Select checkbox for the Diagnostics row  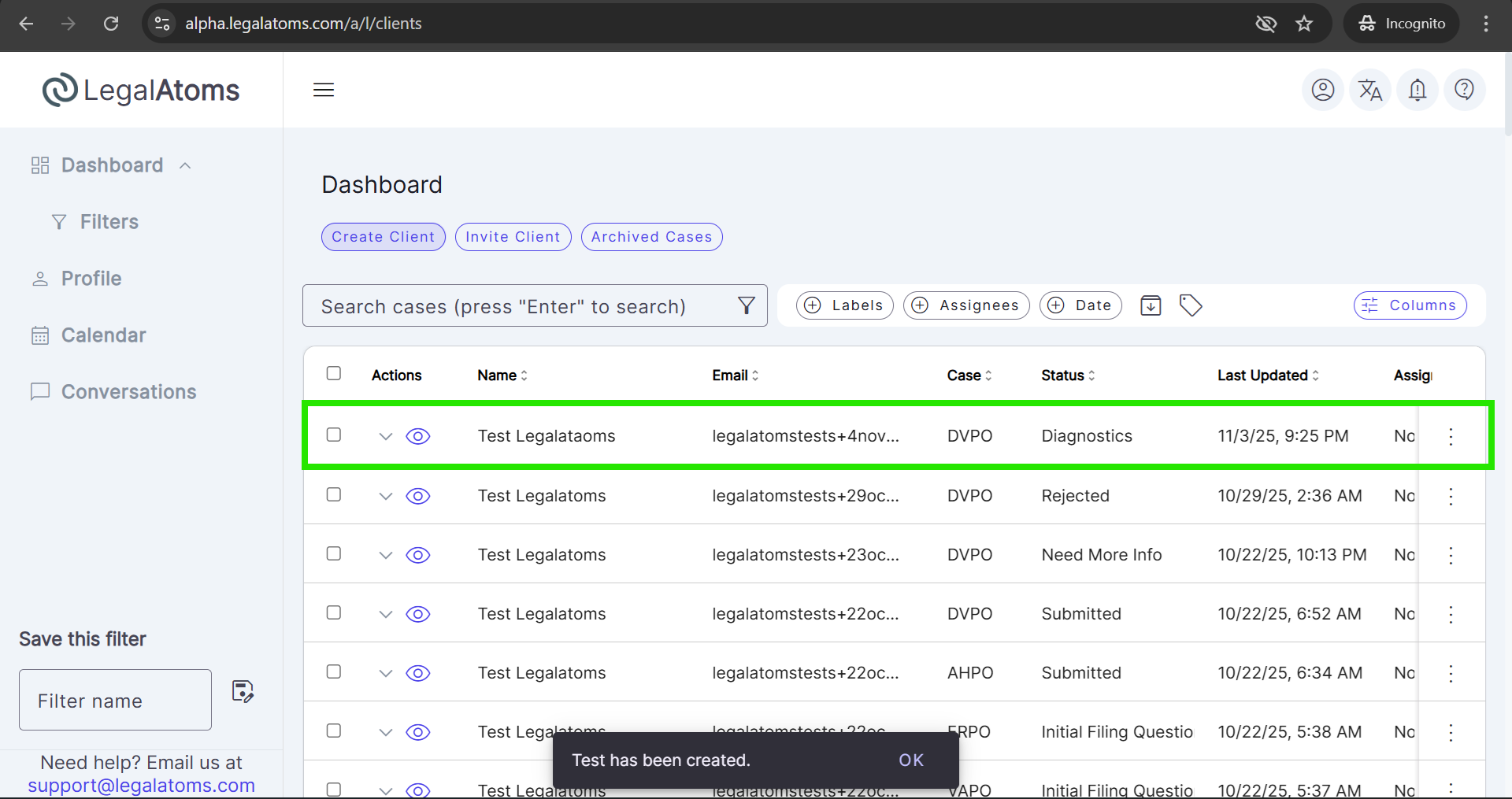[x=334, y=435]
